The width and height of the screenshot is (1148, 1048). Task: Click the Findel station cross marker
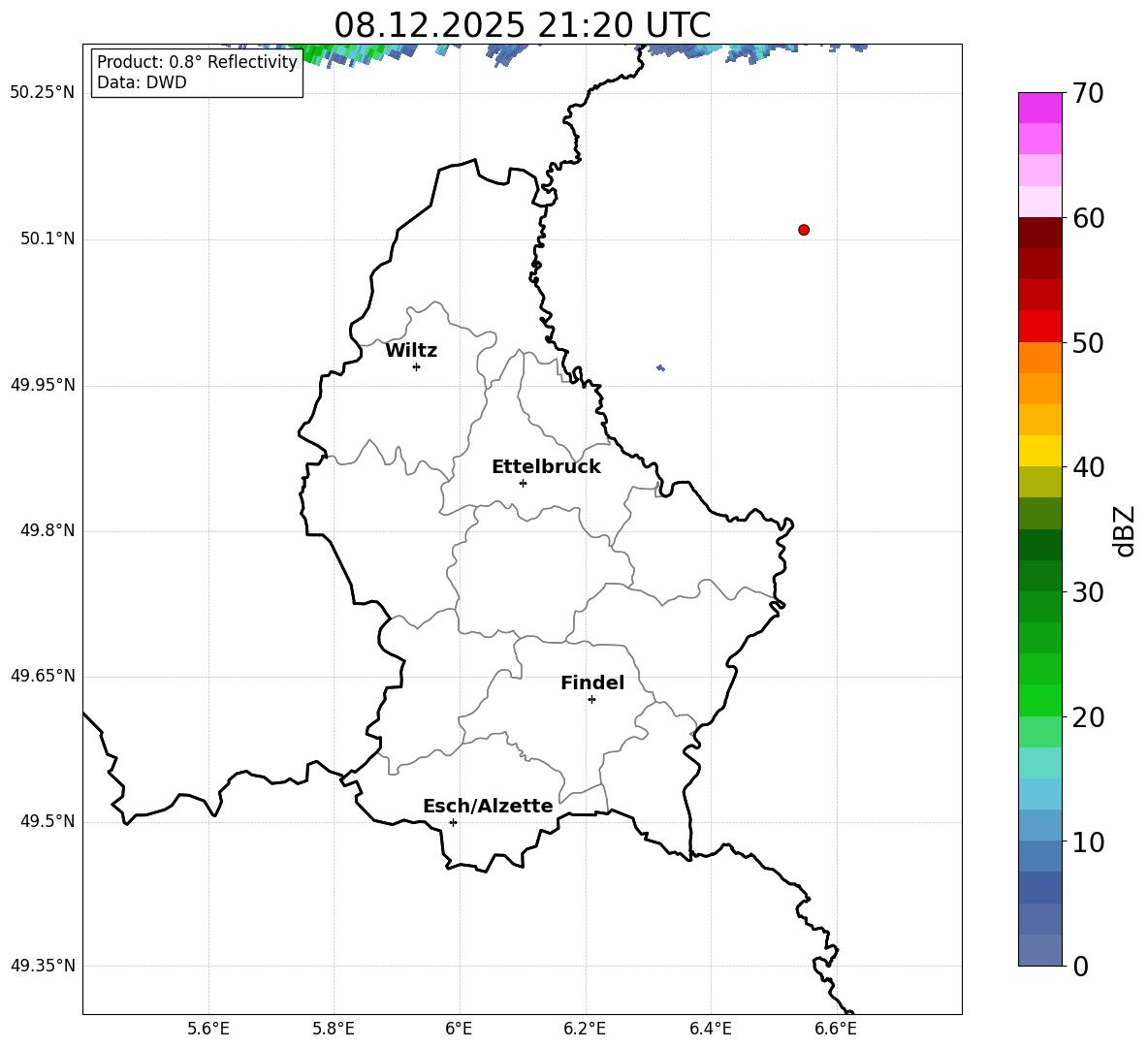click(591, 700)
